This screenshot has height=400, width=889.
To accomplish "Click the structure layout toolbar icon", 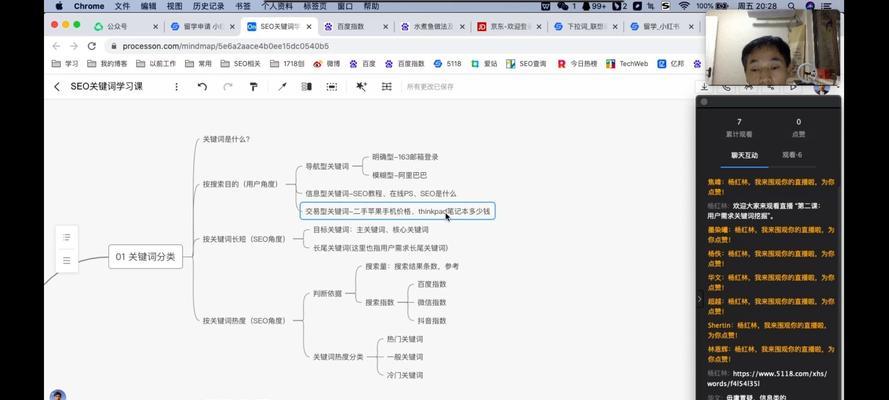I will (387, 87).
